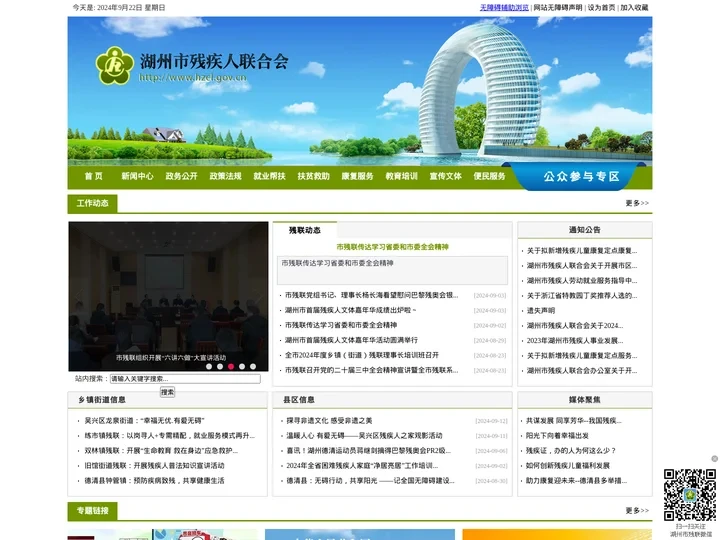Viewport: 720px width, 540px height.
Task: Open 湖州市首届残疾人文体嘉年华成绩出炉啦
Action: coord(350,310)
